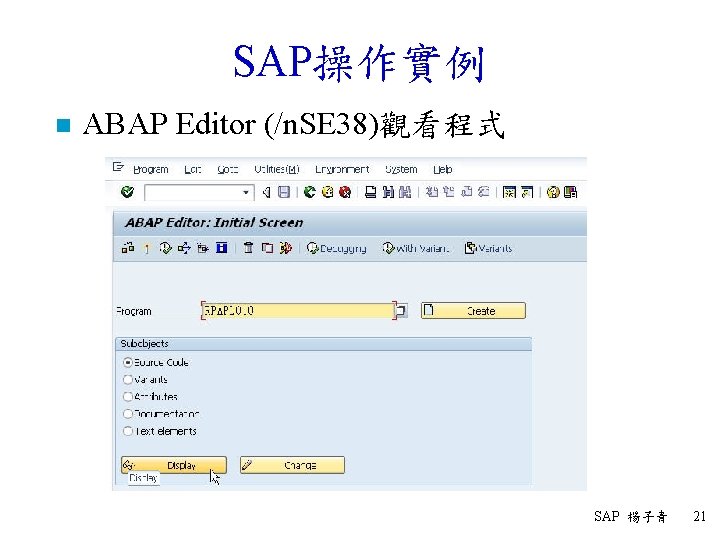Open the search help beside Program field
This screenshot has height=540, width=720.
[401, 310]
